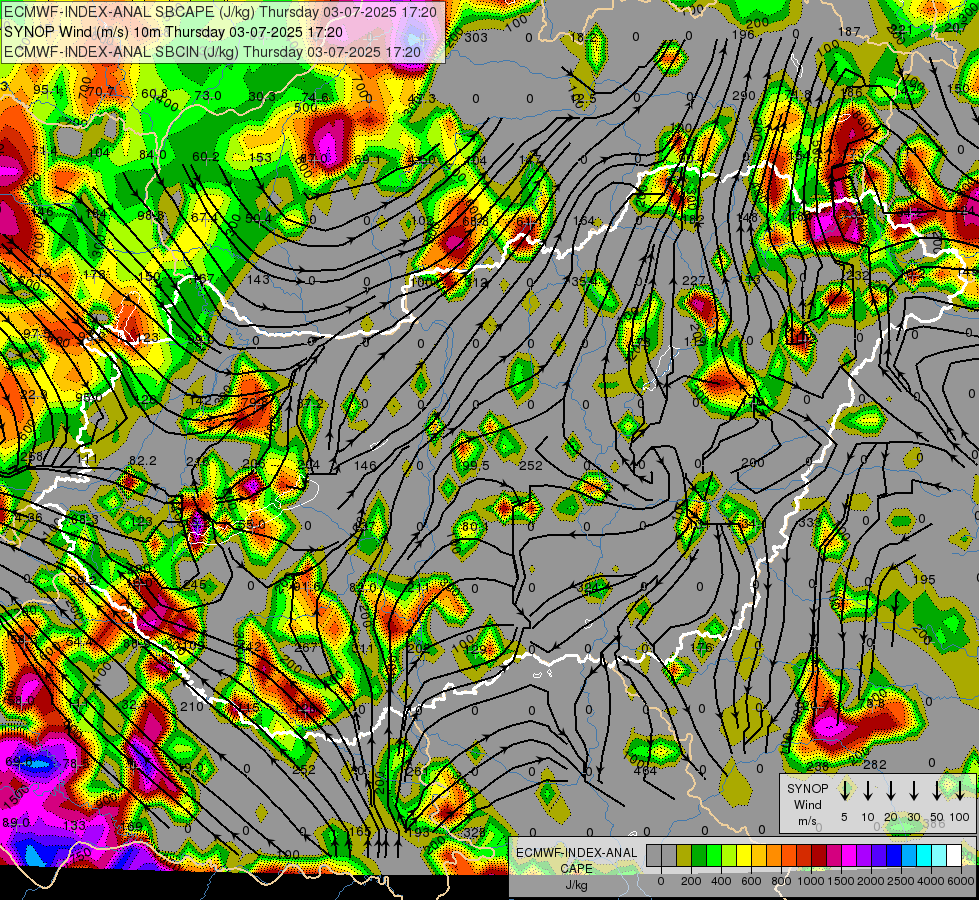
Task: Select the pure yellow swatch in CAPE legend
Action: [744, 856]
